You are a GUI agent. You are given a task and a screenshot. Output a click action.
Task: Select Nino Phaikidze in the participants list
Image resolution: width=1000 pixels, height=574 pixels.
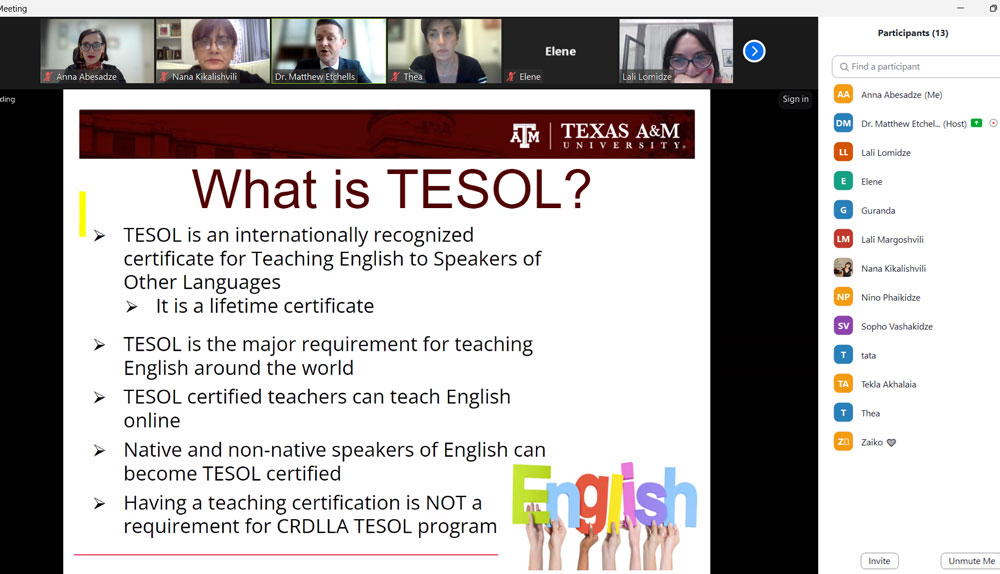(x=890, y=297)
